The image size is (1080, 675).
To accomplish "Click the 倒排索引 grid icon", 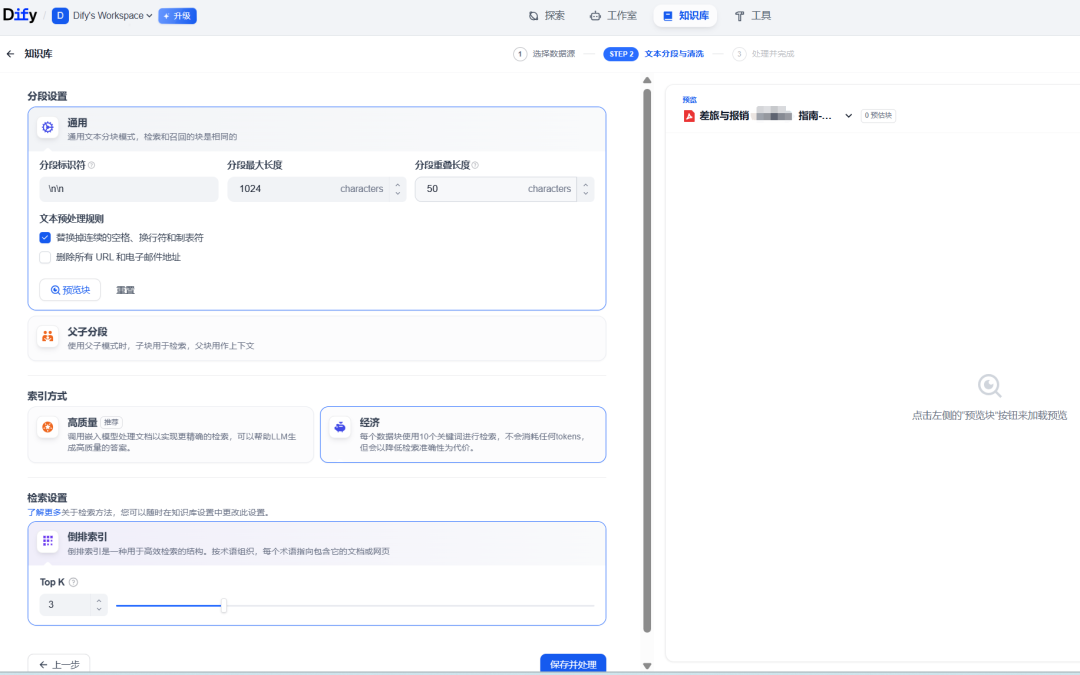I will tap(48, 541).
